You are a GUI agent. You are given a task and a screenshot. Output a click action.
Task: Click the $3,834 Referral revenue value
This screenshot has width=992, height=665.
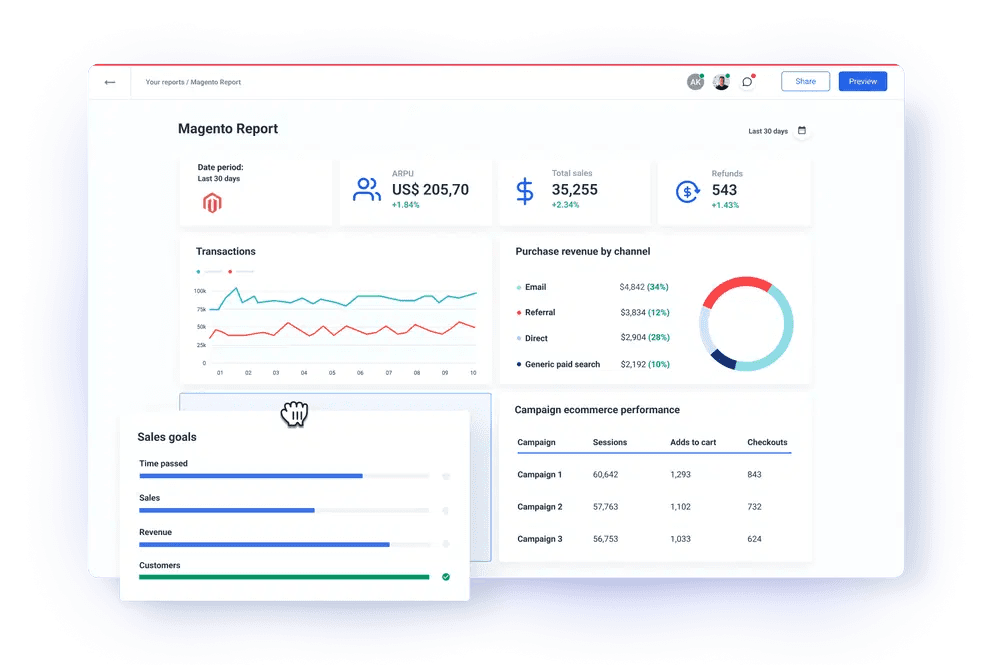[633, 313]
